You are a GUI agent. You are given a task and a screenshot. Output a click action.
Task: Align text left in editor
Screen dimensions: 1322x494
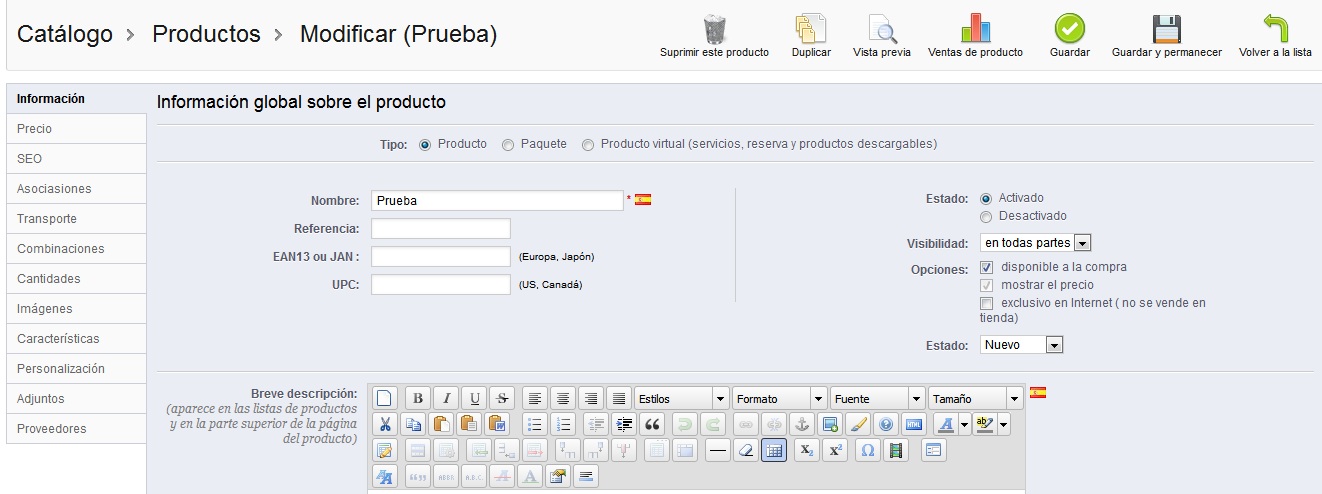[535, 398]
